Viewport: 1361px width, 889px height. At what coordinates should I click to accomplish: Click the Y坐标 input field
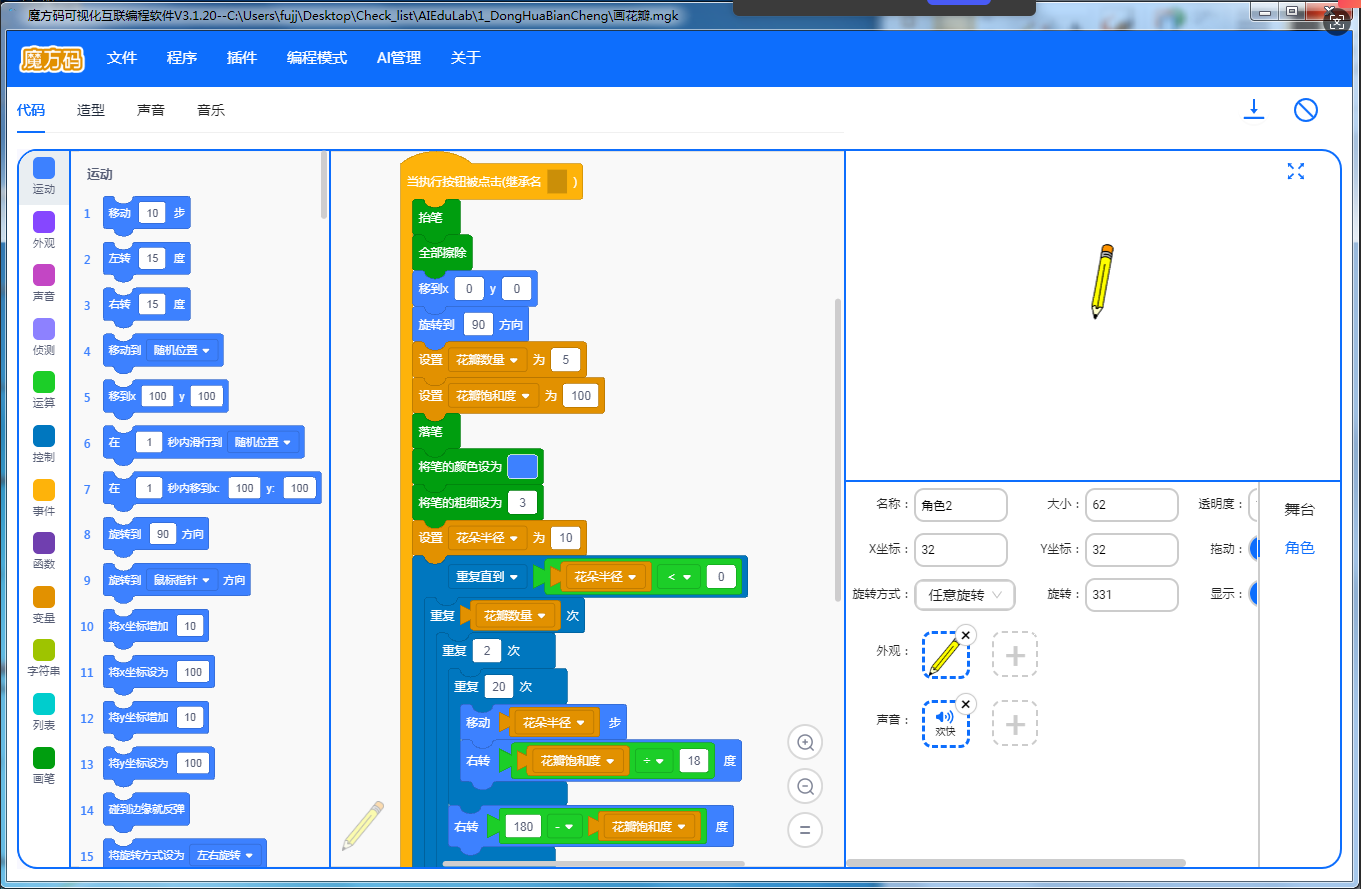1132,550
